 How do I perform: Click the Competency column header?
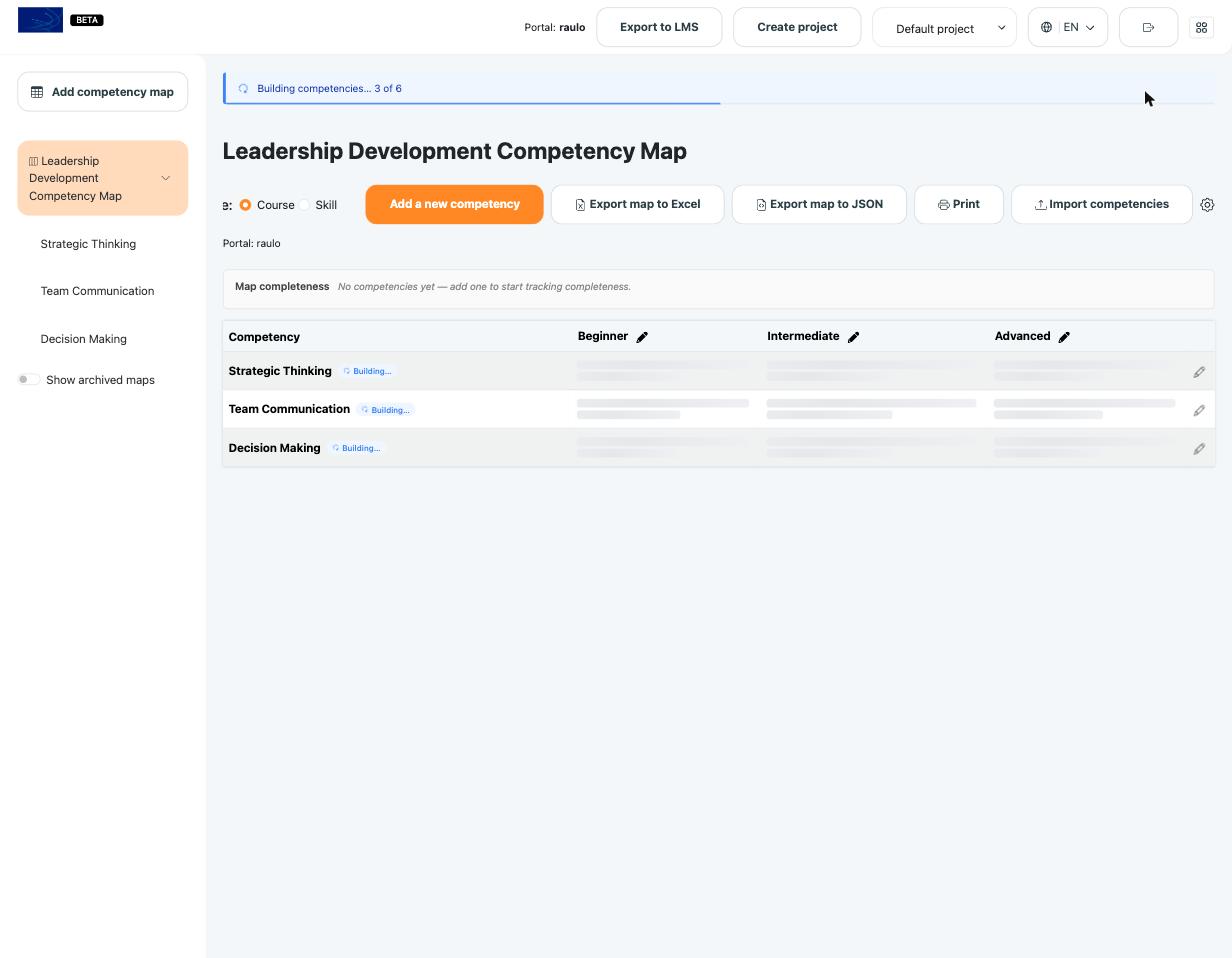pyautogui.click(x=264, y=337)
